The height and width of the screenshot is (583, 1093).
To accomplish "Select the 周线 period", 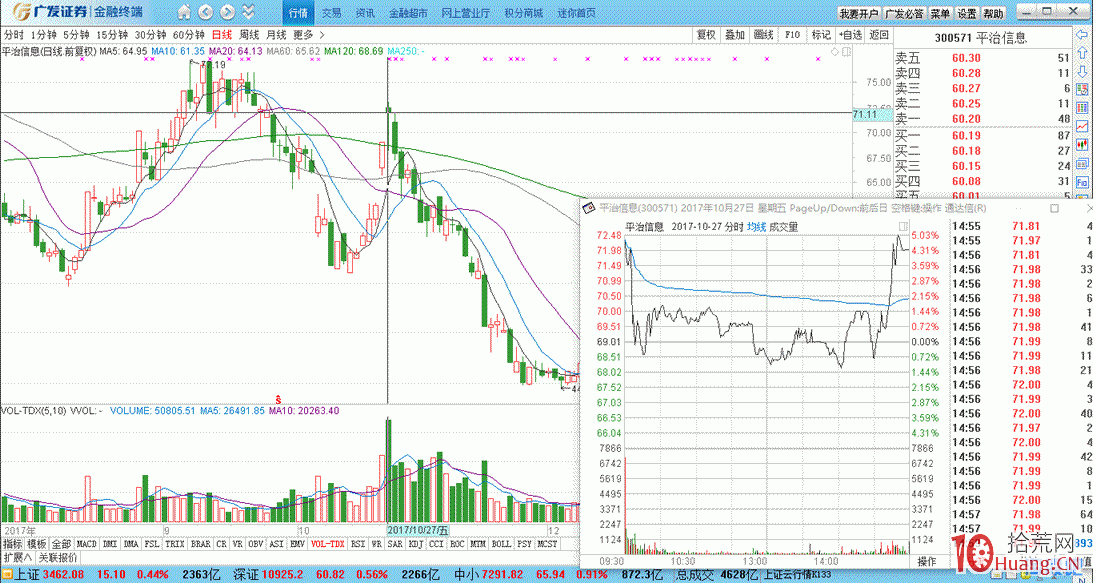I will 249,34.
